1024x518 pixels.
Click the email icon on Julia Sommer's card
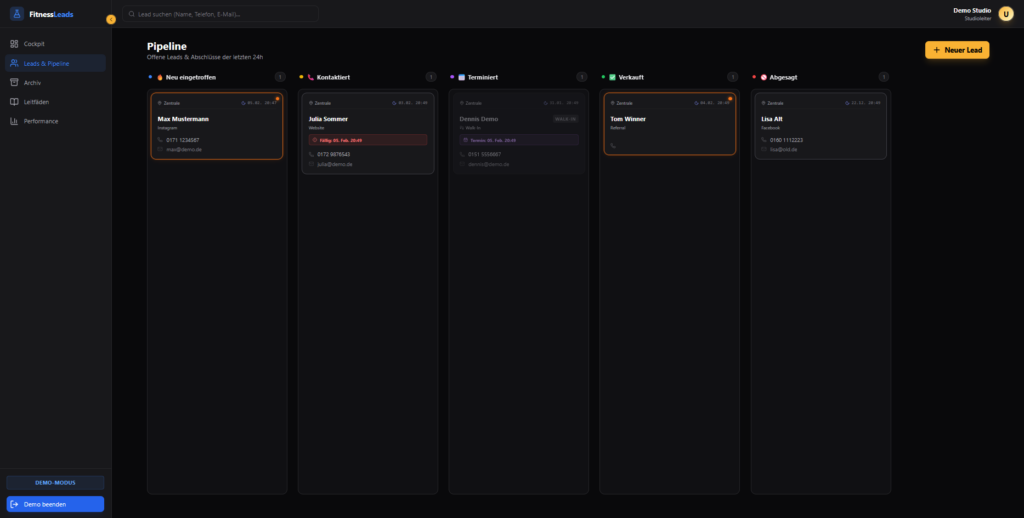point(310,164)
